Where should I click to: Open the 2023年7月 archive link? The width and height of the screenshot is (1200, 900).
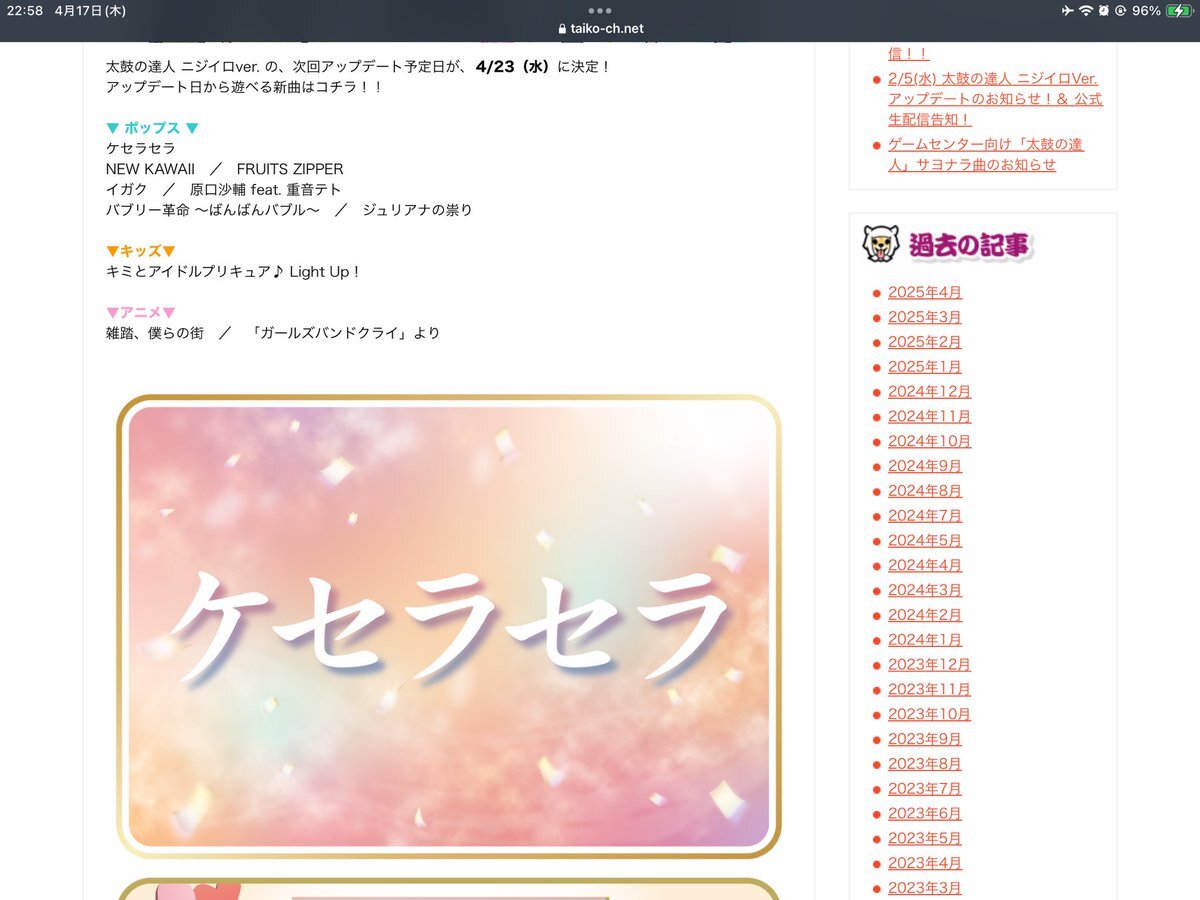coord(924,789)
